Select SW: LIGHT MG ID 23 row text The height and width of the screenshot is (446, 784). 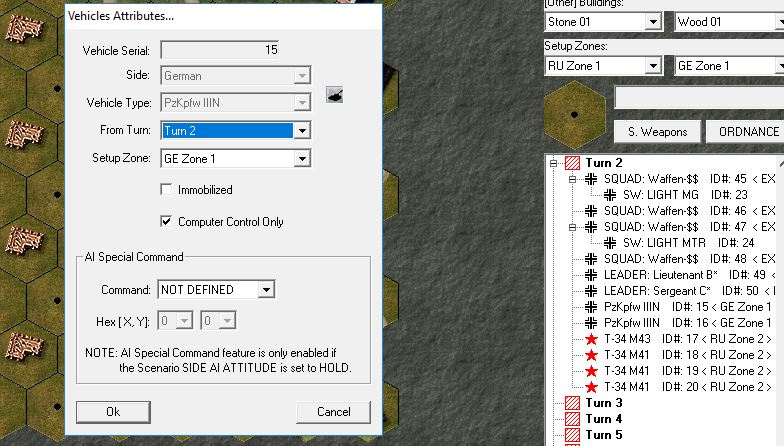click(x=685, y=195)
